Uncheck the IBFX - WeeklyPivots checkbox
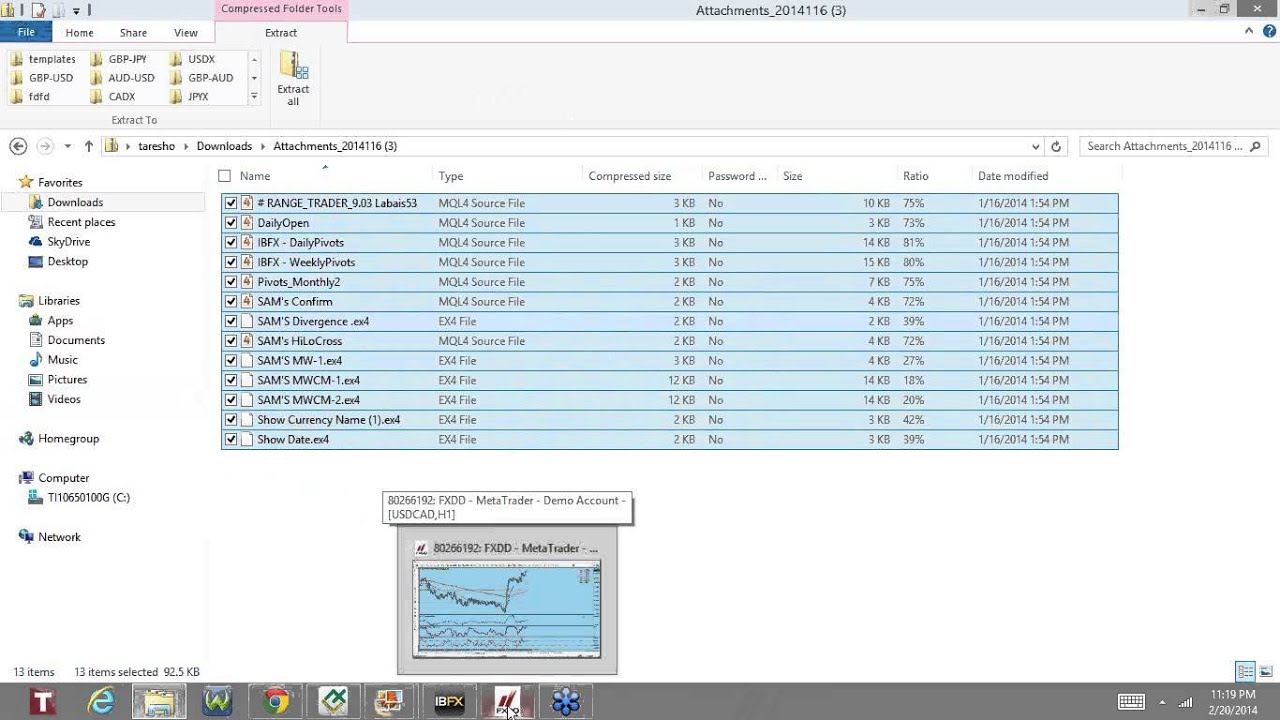 (231, 262)
